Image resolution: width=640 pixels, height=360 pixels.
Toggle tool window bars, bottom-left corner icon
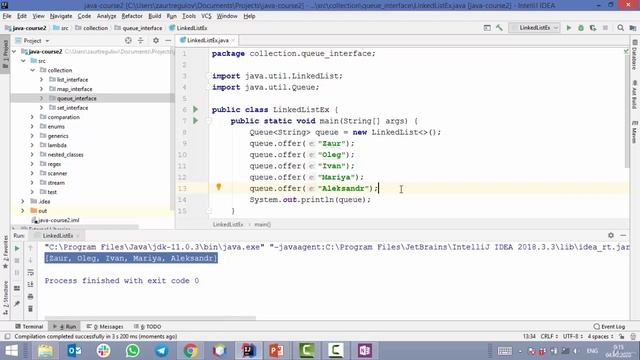coord(7,336)
